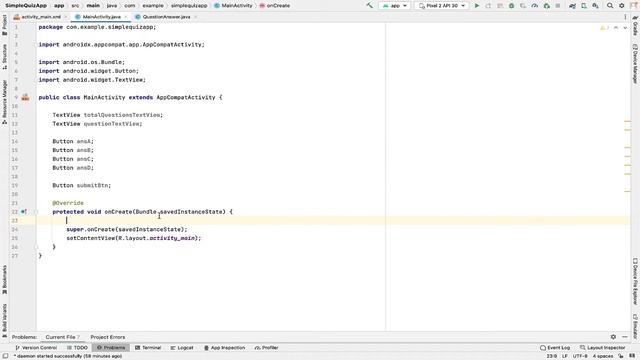Open the Pixel 2 API 30 device dropdown
This screenshot has width=640, height=360.
[442, 6]
